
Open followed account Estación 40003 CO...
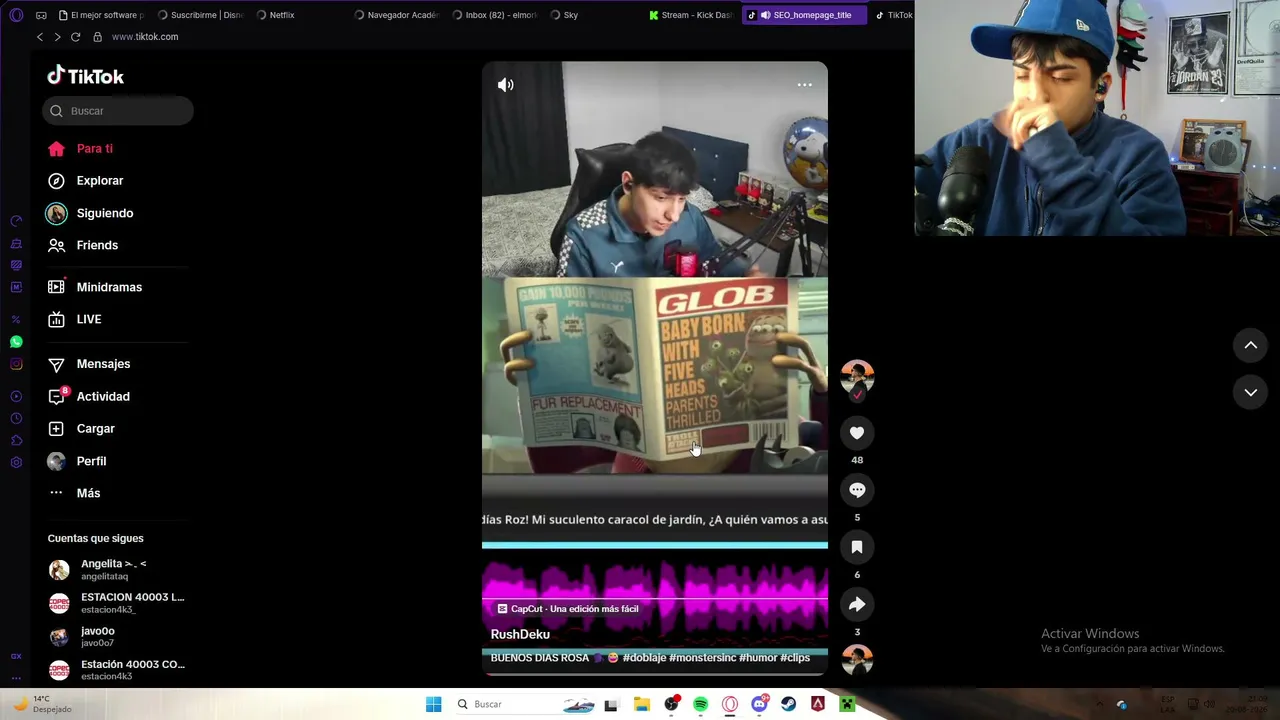117,670
